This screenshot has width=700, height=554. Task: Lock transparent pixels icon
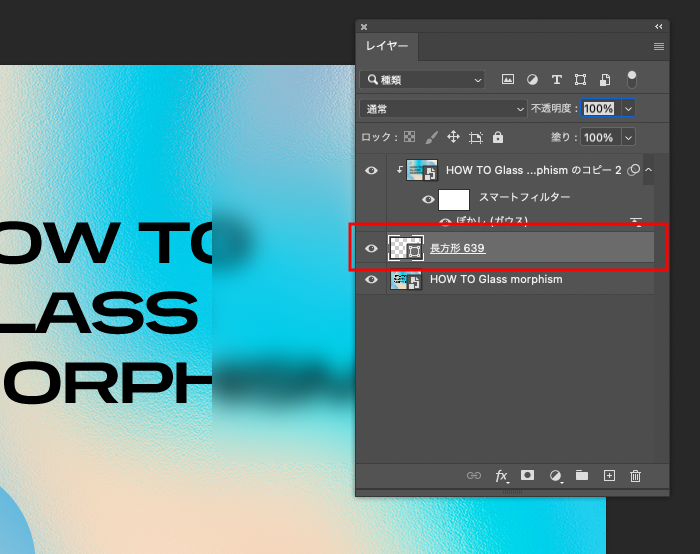click(409, 137)
